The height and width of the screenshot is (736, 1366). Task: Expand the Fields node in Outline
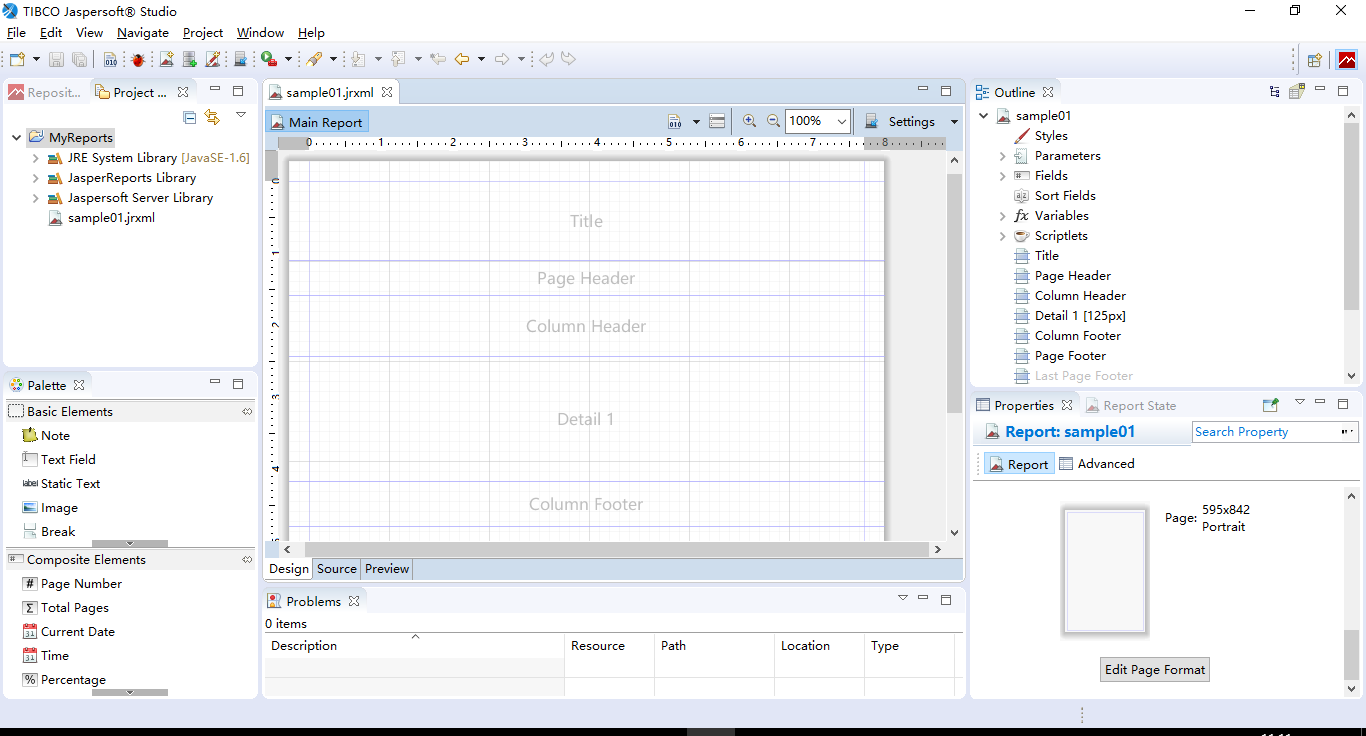point(1003,176)
